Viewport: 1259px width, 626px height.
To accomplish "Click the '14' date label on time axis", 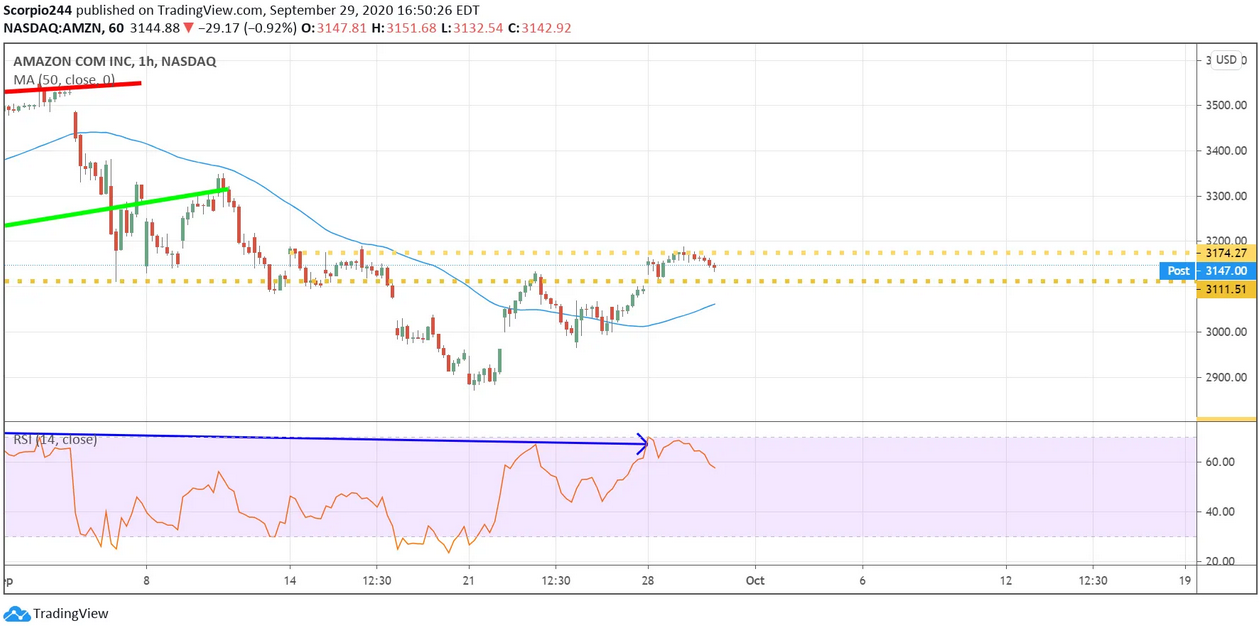I will click(x=290, y=580).
